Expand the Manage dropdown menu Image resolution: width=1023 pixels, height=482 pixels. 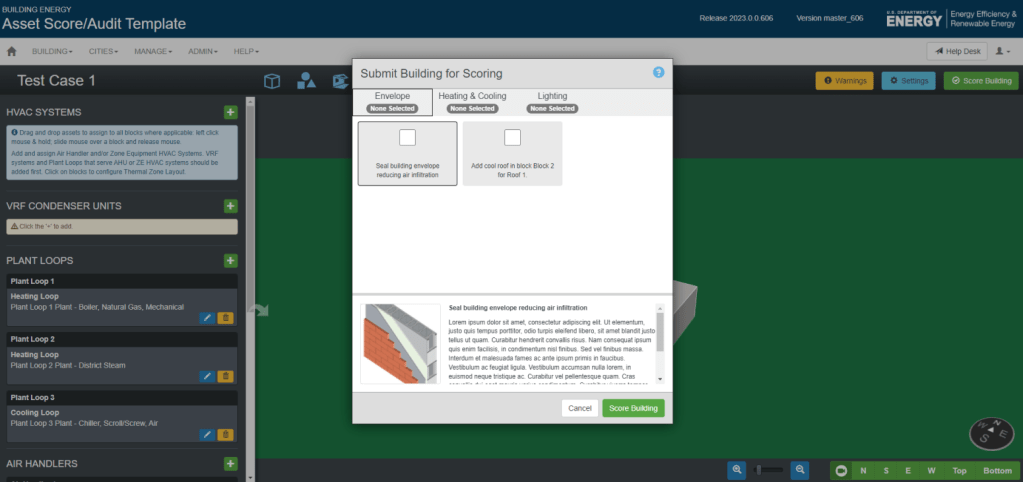tap(153, 51)
